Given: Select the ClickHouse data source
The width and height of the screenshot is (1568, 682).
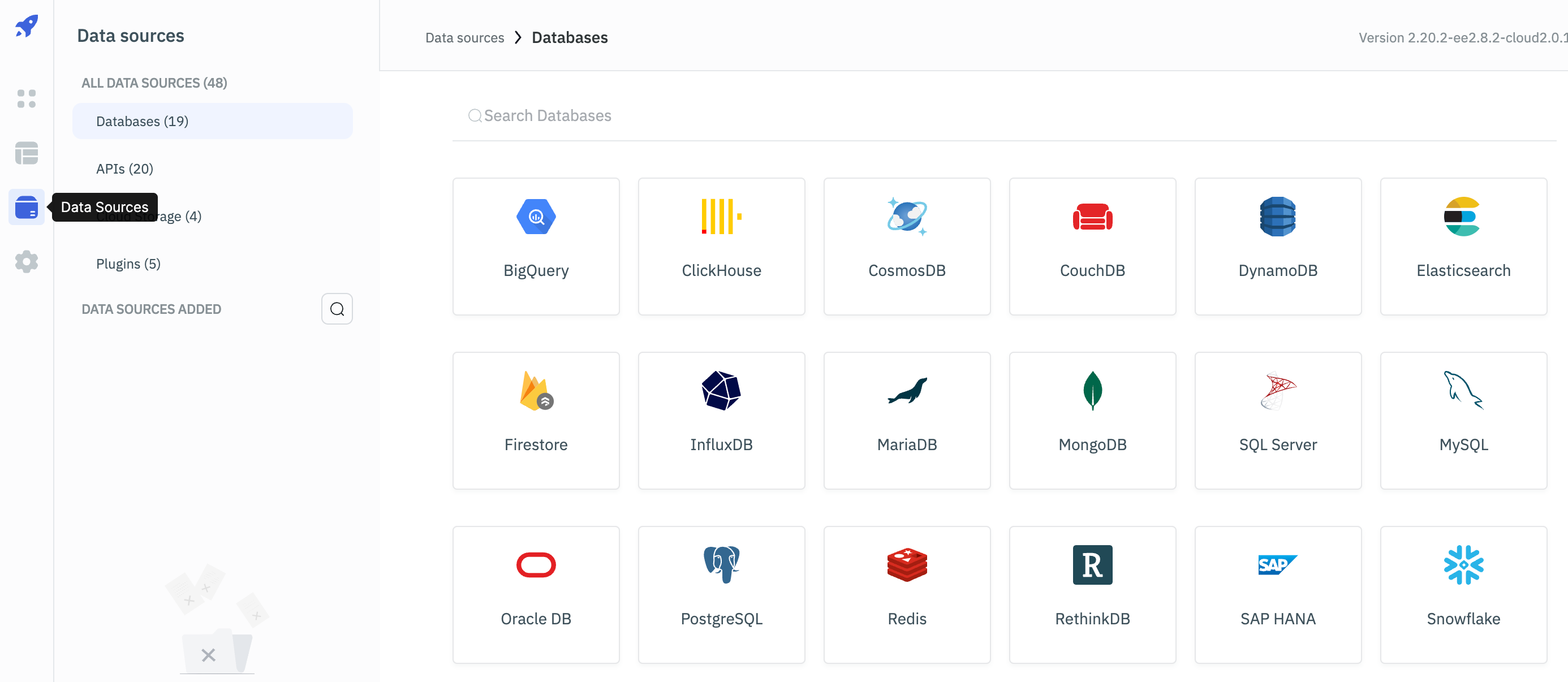Looking at the screenshot, I should pos(721,247).
